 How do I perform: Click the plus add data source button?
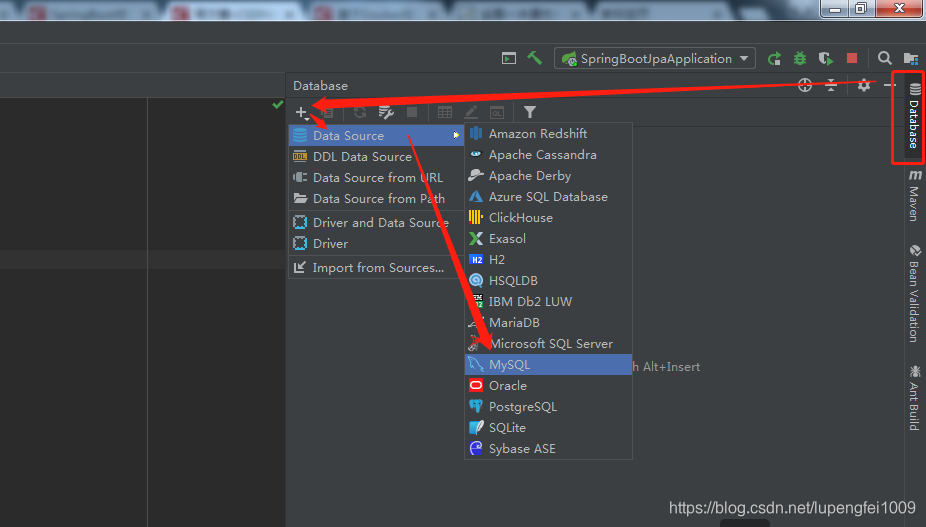[302, 112]
